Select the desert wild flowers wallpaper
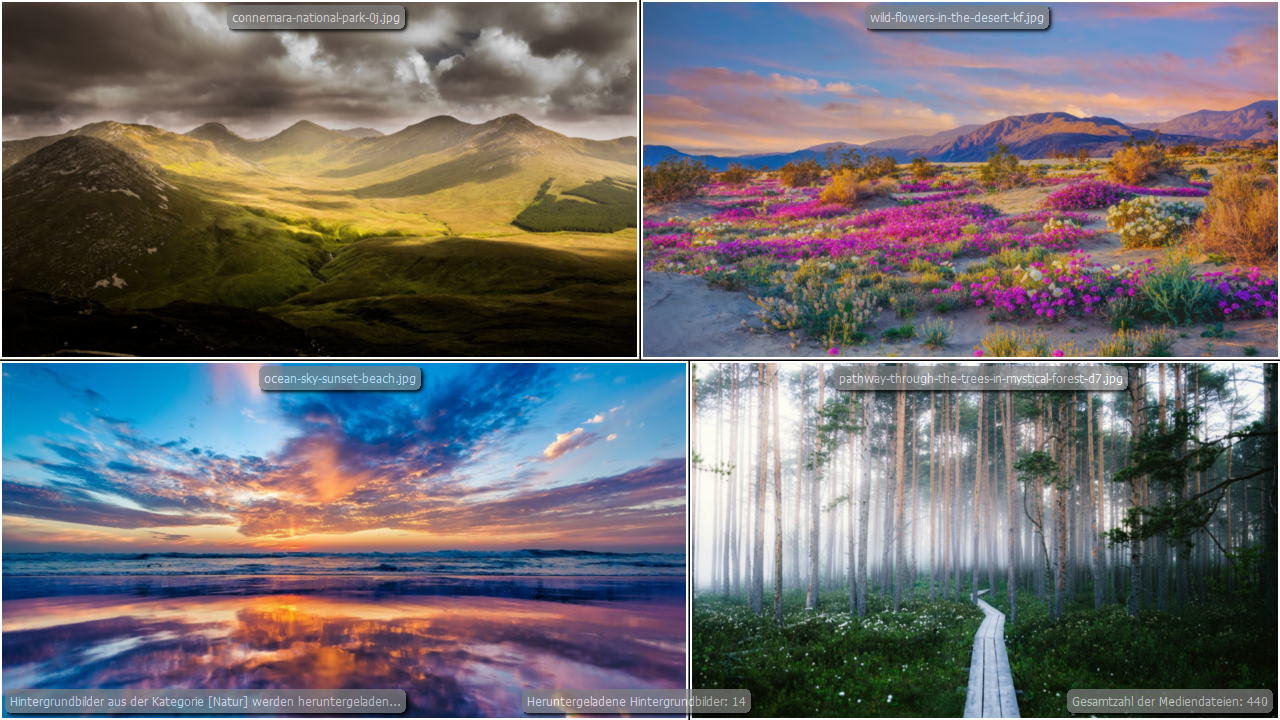This screenshot has height=720, width=1280. click(x=960, y=180)
